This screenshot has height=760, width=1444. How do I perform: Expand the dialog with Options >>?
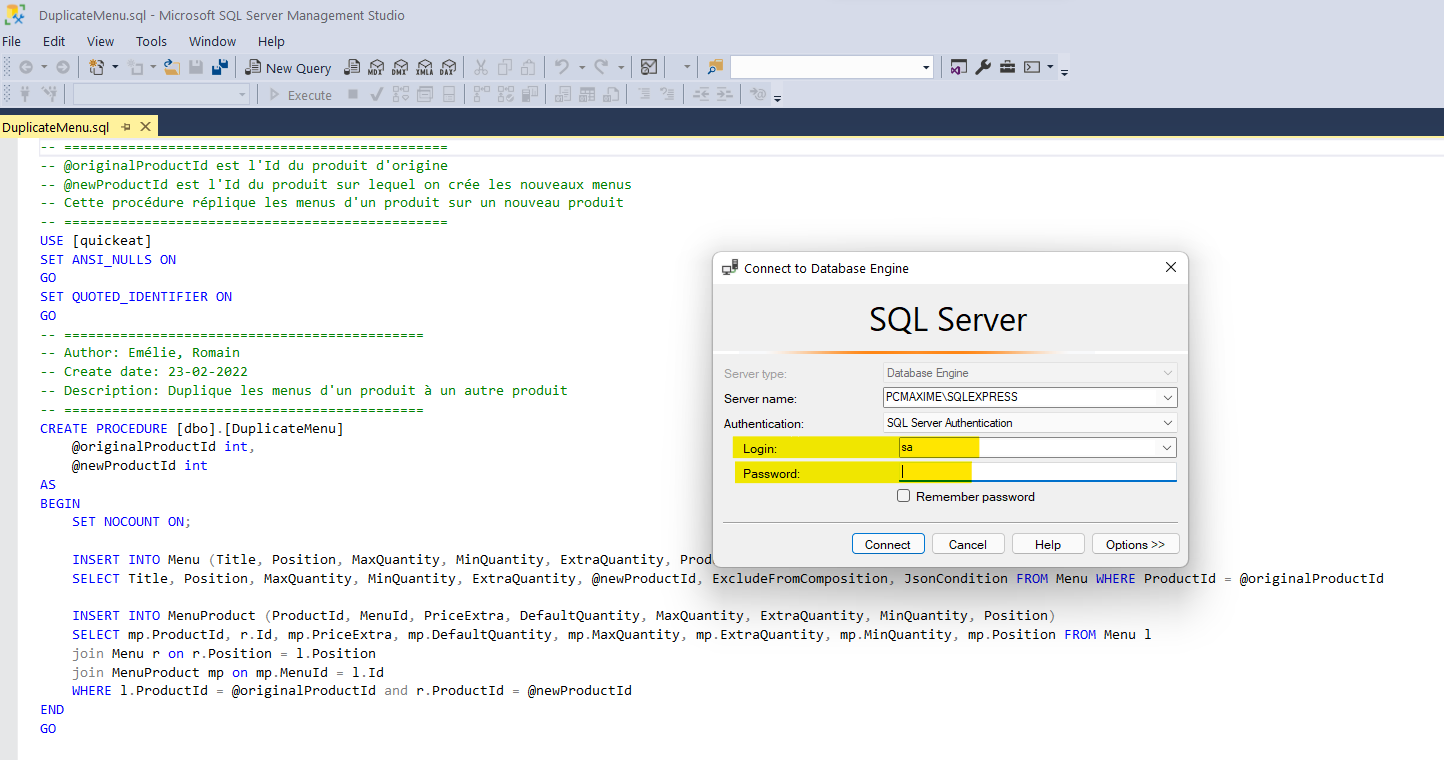(1136, 544)
